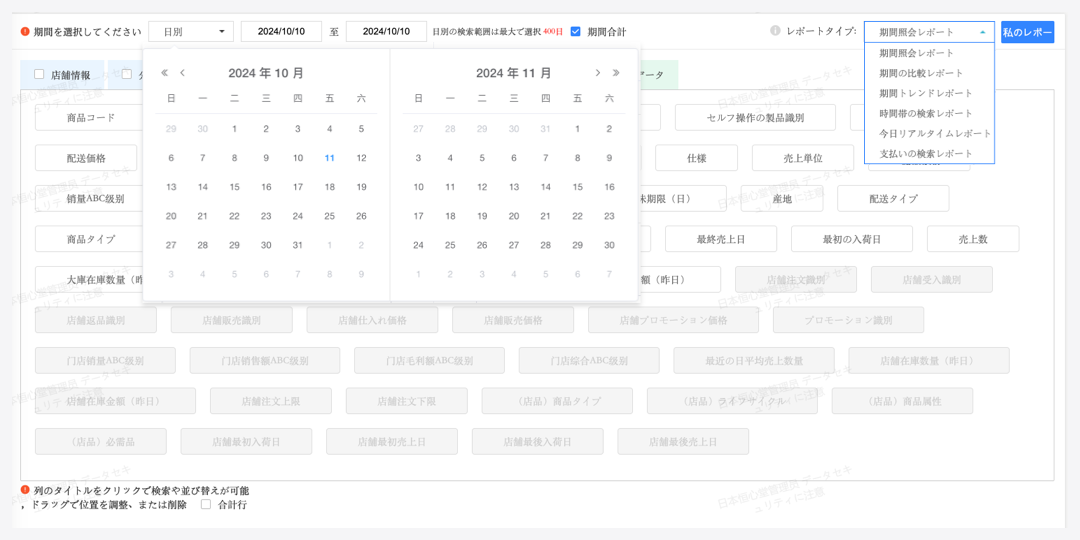Screen dimensions: 1080x540
Task: Click red warning icon beside 期間を選択してください
Action: tap(25, 31)
